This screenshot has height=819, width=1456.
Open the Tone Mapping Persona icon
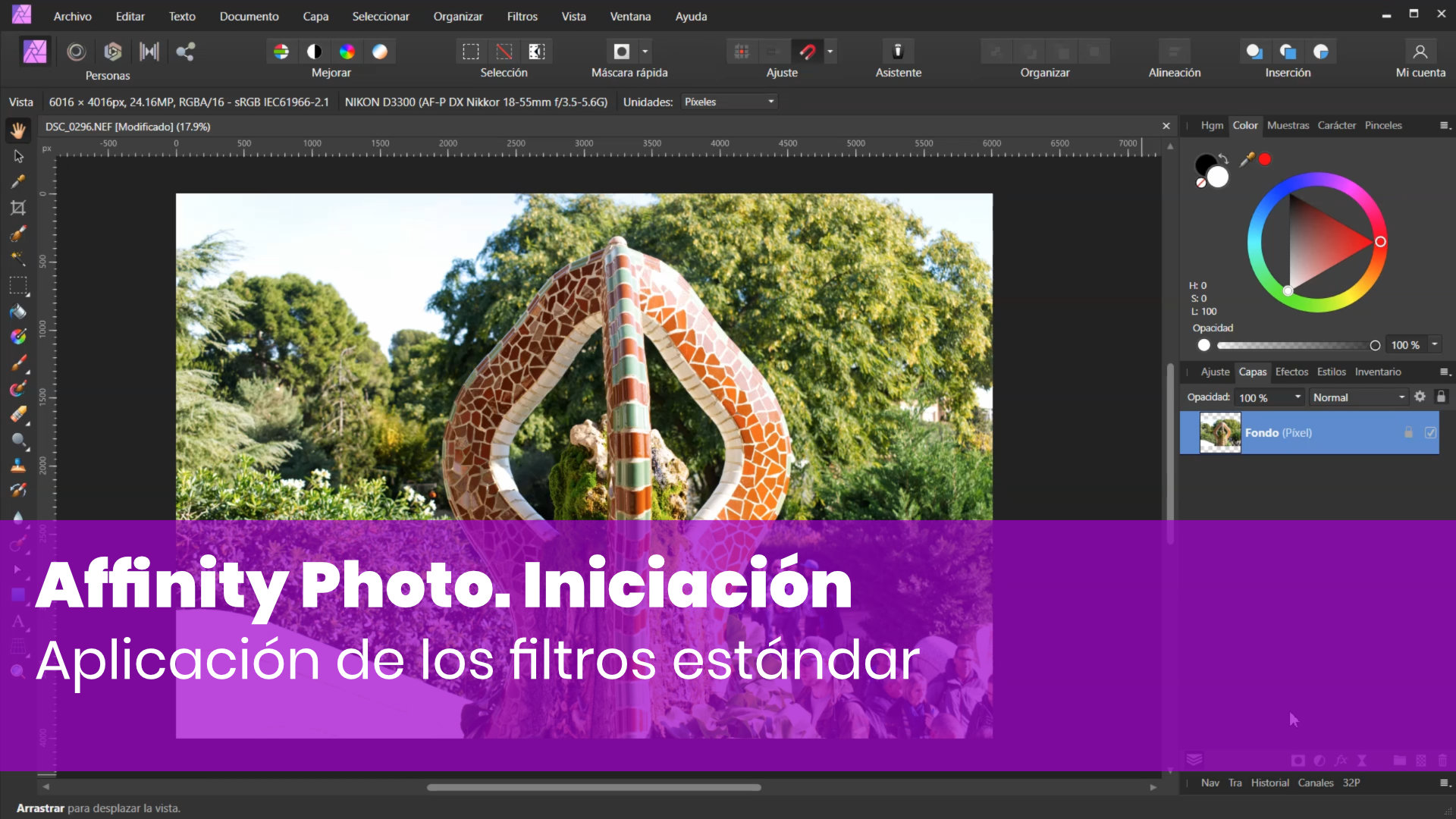click(x=149, y=52)
